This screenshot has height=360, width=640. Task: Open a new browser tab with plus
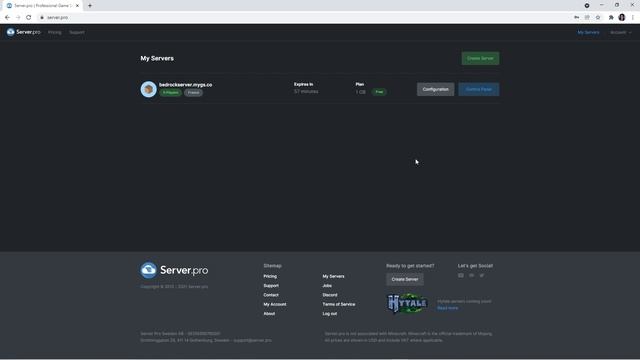tap(90, 6)
